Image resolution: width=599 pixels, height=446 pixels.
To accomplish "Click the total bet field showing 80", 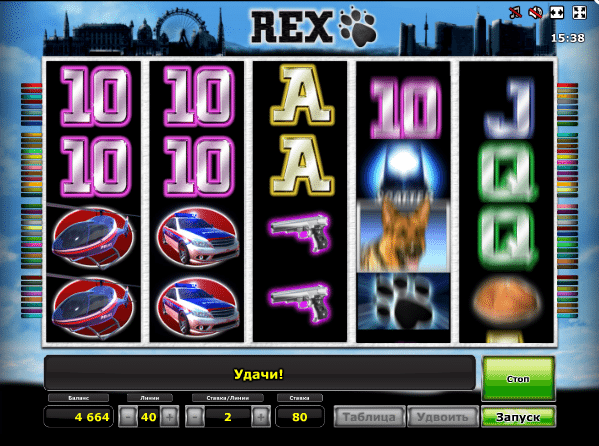I will [x=300, y=417].
